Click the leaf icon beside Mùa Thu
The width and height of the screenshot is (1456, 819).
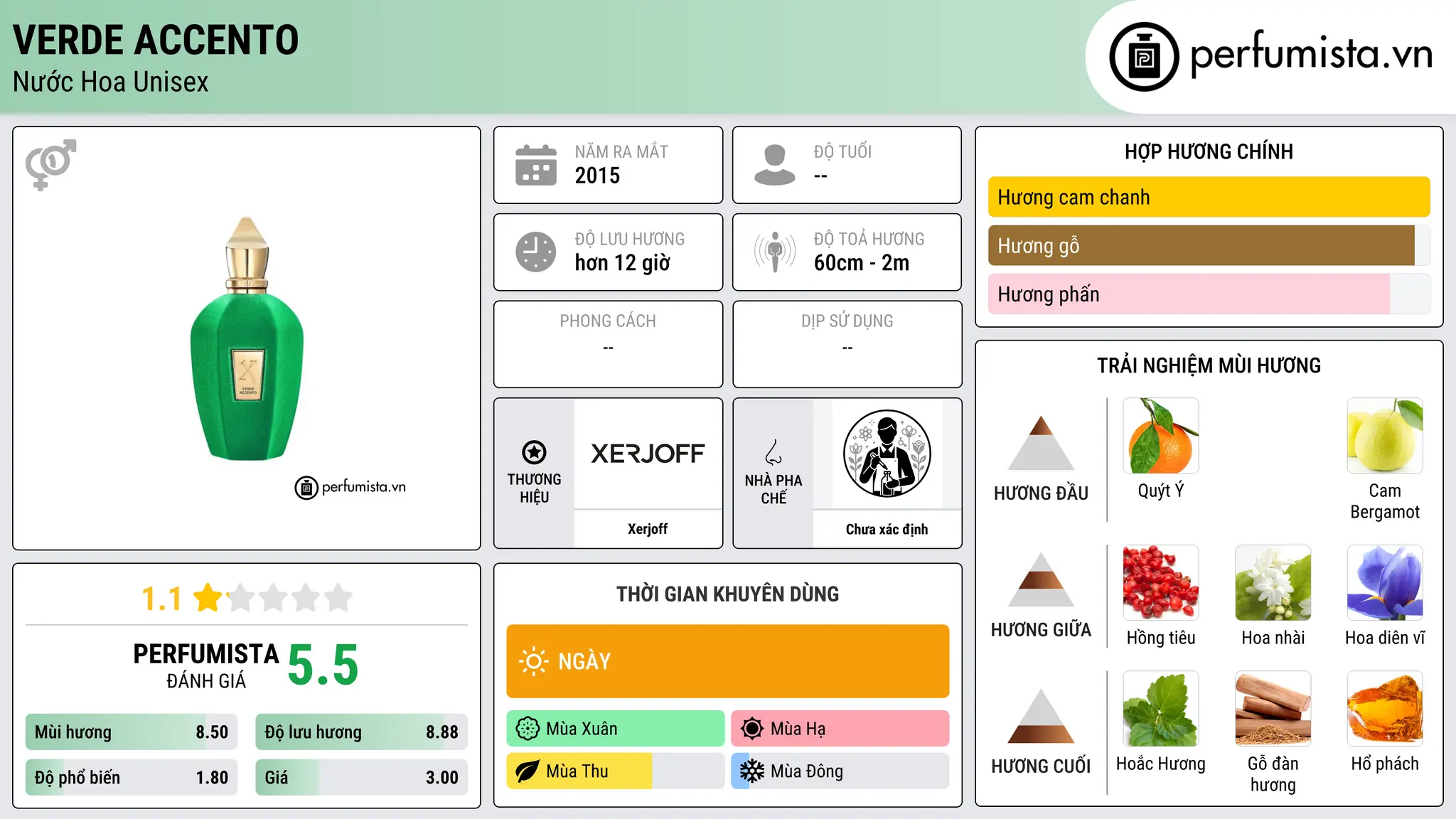[x=528, y=771]
